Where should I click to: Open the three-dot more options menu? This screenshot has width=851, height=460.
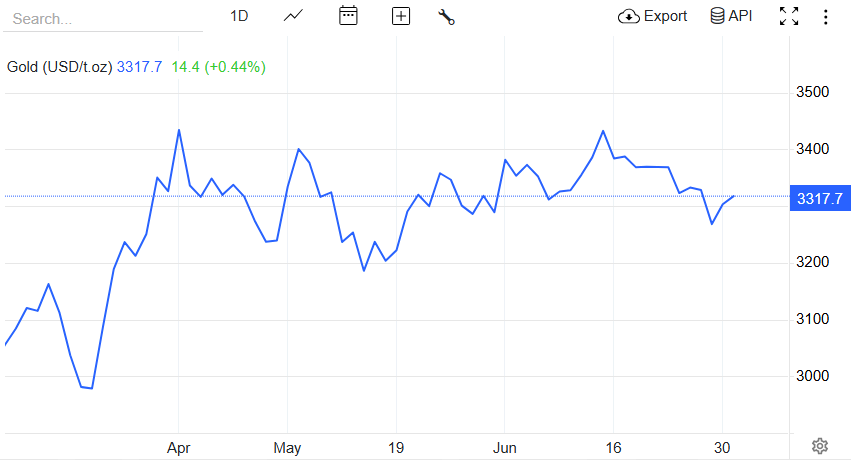pyautogui.click(x=825, y=16)
